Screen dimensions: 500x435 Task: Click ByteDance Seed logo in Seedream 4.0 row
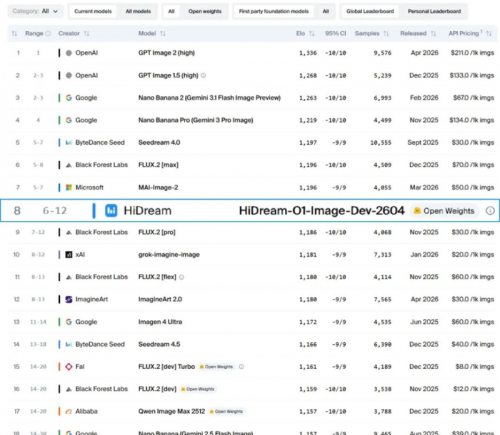click(x=69, y=143)
